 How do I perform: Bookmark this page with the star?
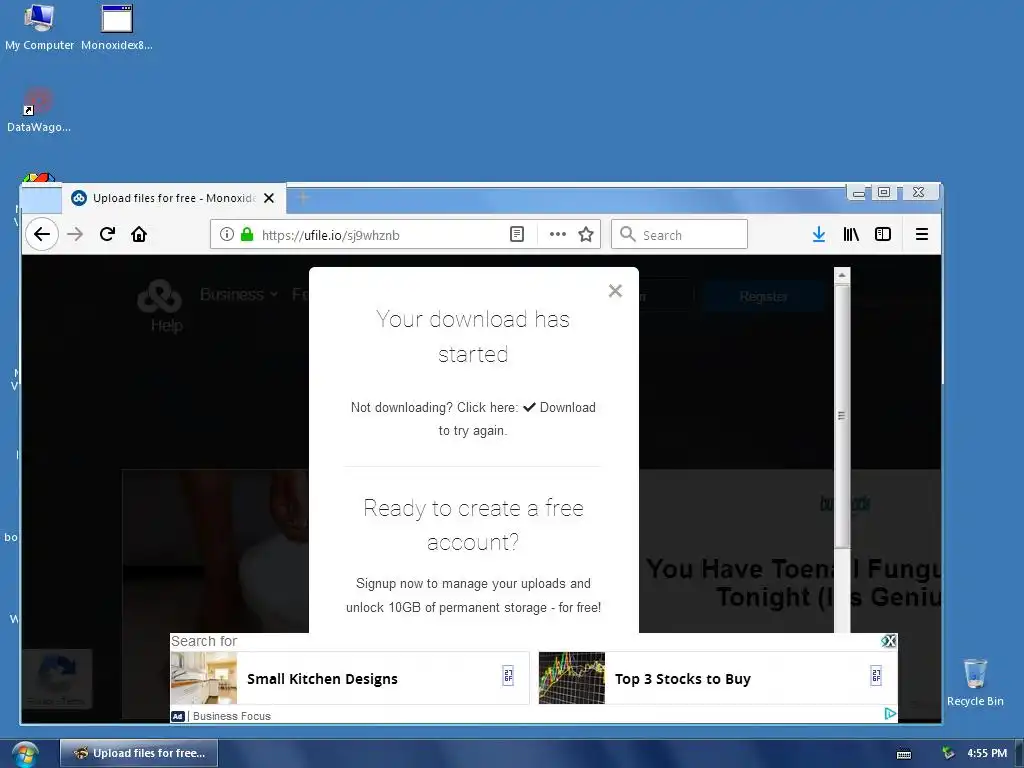(586, 234)
